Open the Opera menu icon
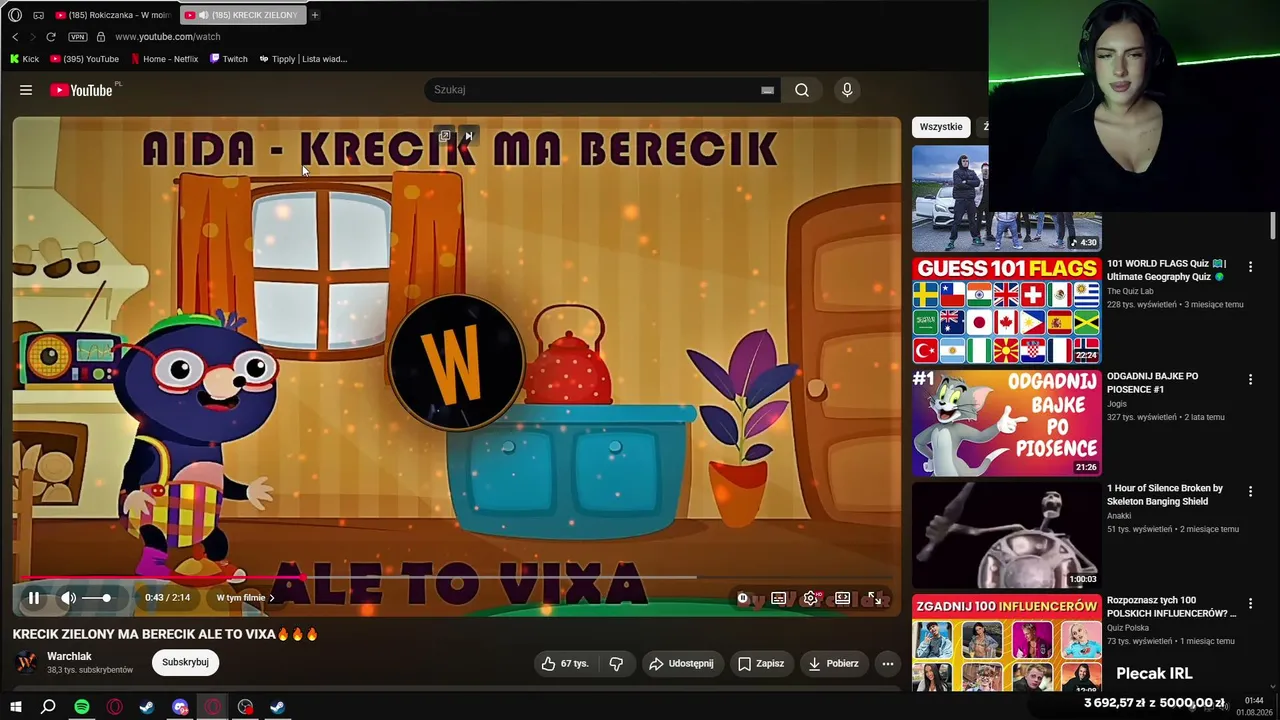The height and width of the screenshot is (720, 1280). pos(15,15)
